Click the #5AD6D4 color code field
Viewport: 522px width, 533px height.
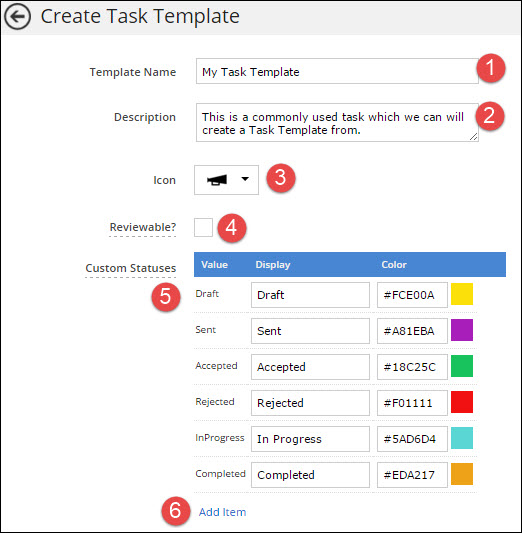[412, 439]
